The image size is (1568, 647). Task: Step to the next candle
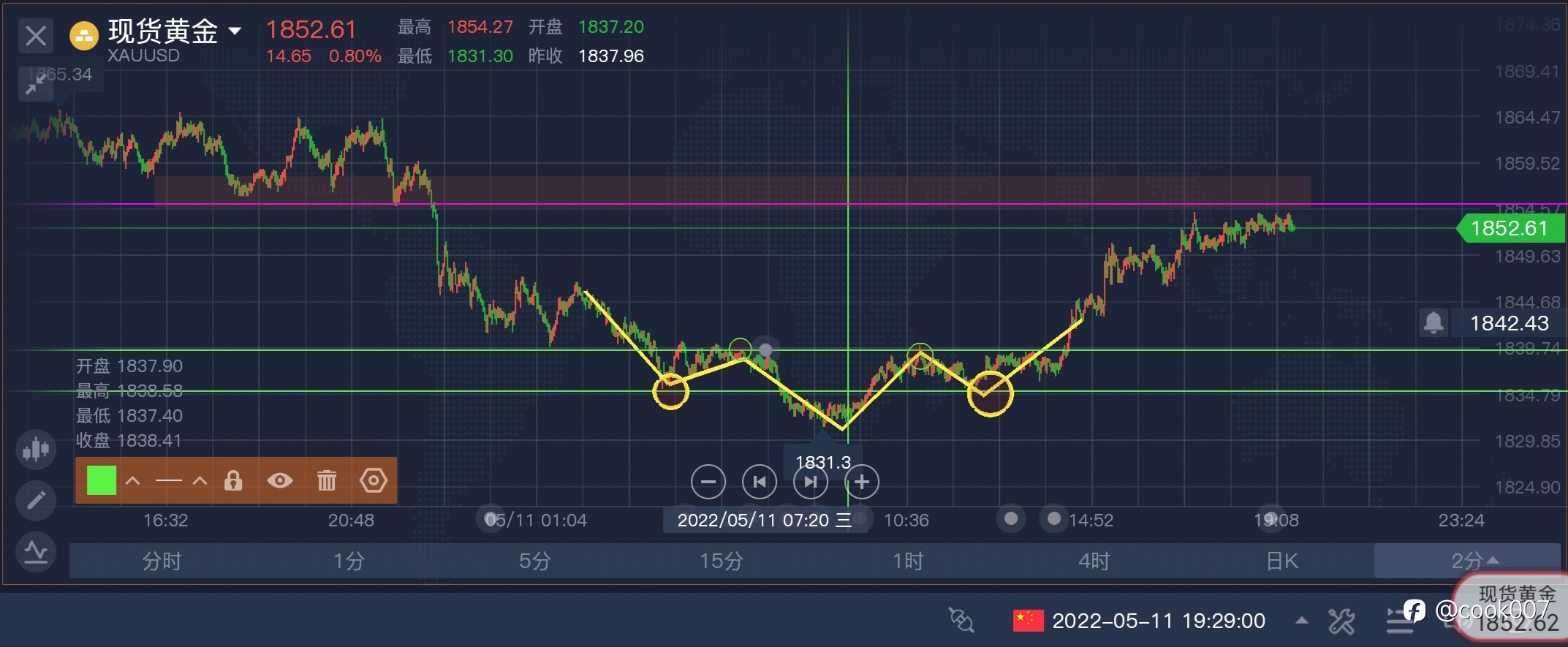pos(811,482)
